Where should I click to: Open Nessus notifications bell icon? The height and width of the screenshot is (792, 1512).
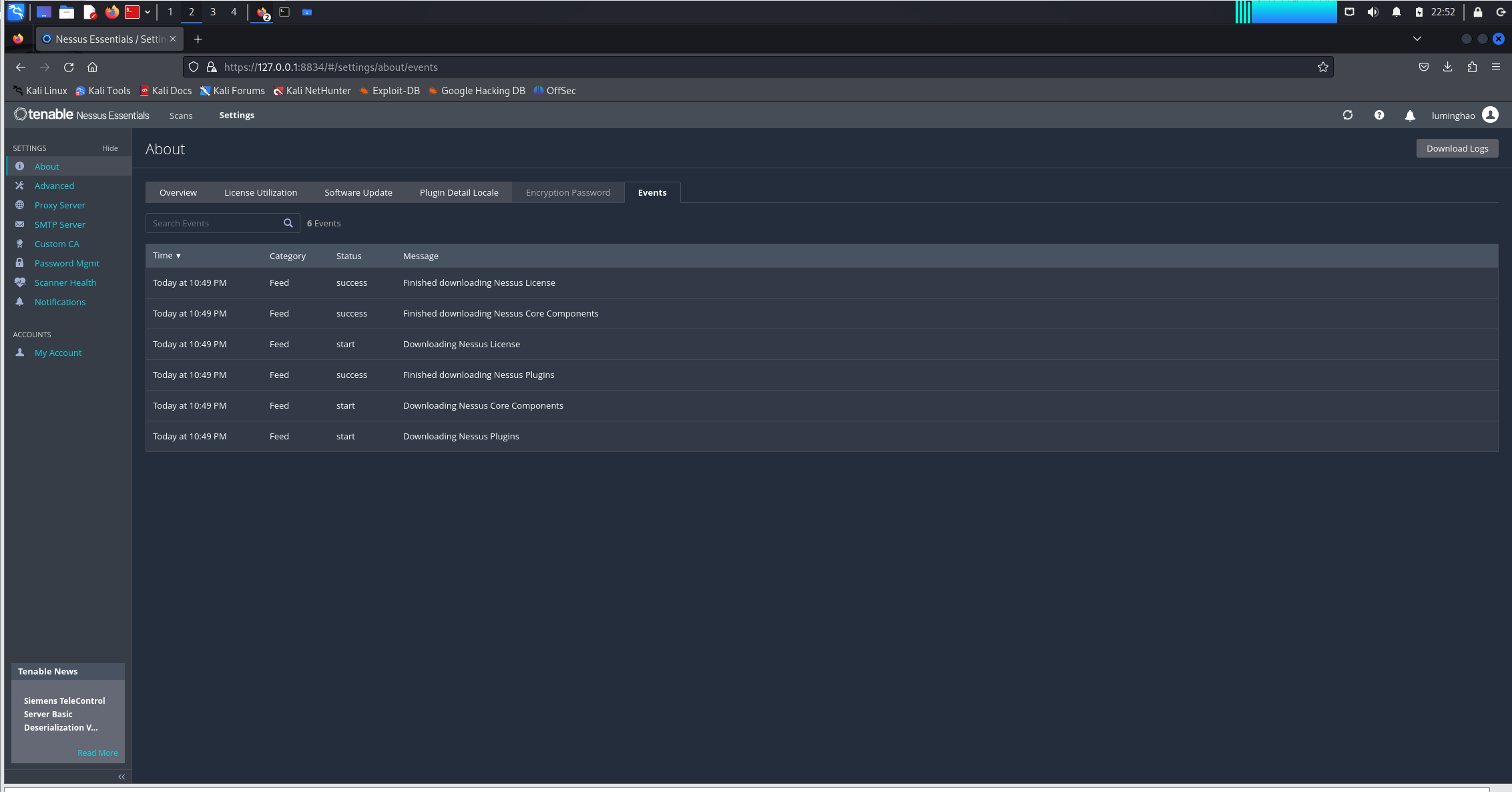(x=1409, y=116)
